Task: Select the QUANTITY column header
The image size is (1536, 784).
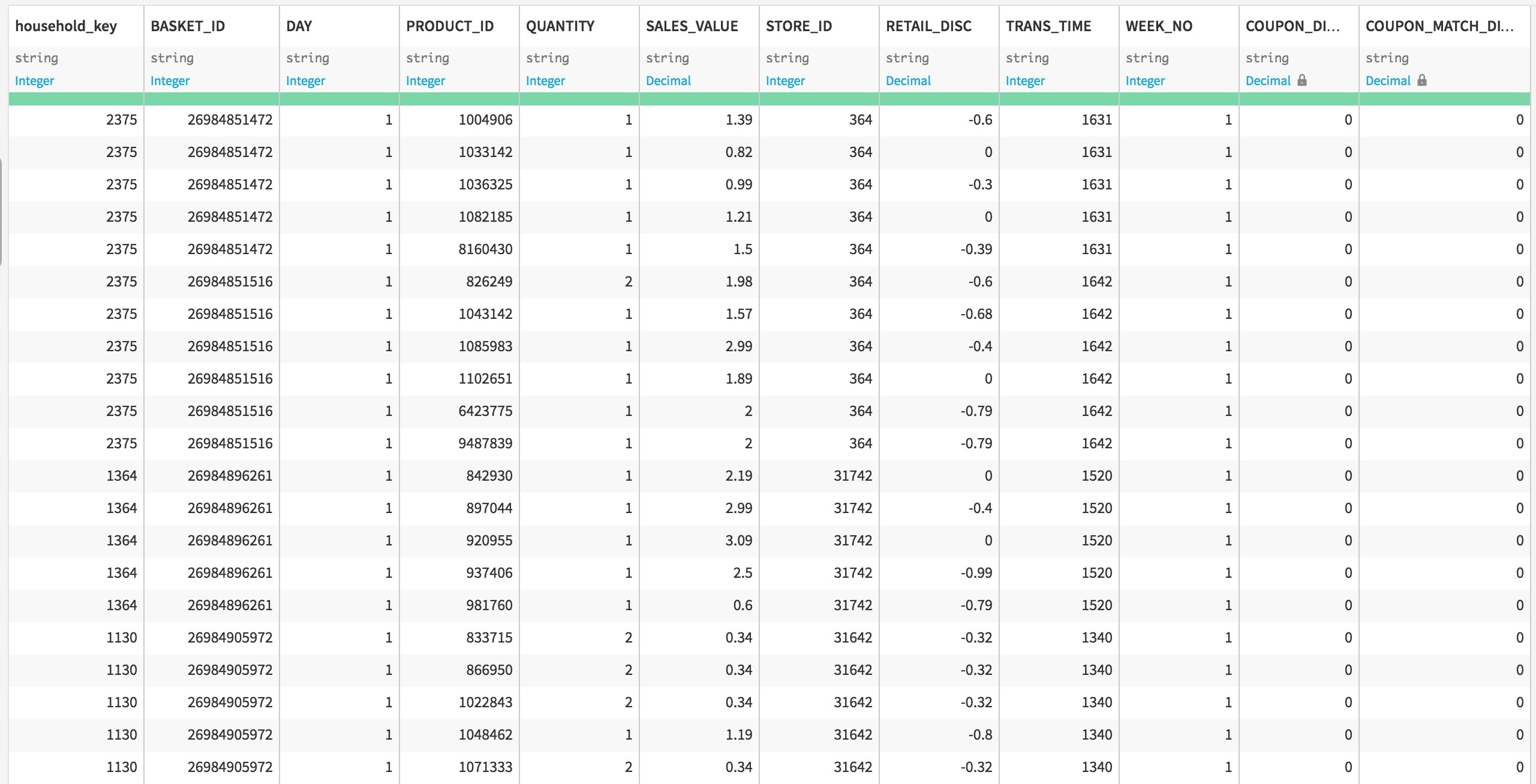Action: pyautogui.click(x=560, y=26)
